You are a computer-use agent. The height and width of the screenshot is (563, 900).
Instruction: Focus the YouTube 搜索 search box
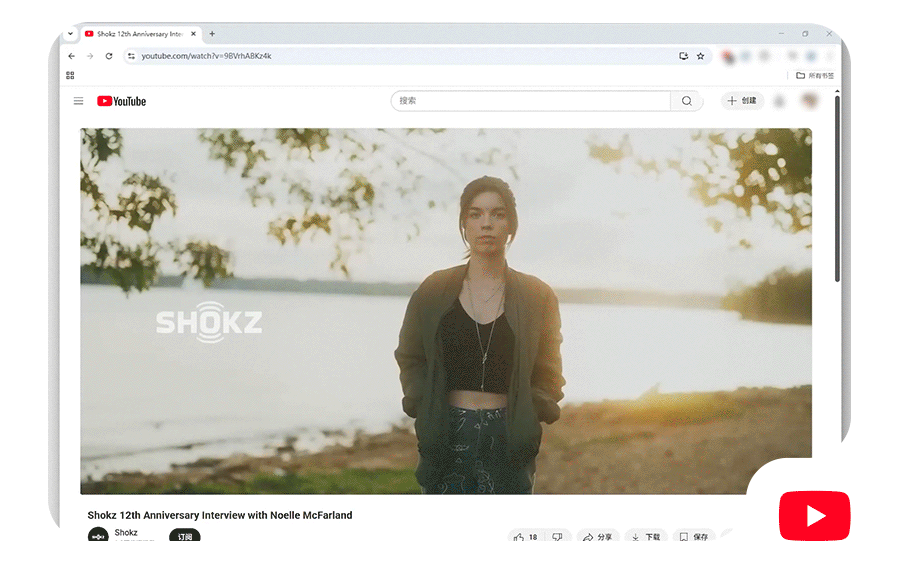click(x=531, y=101)
